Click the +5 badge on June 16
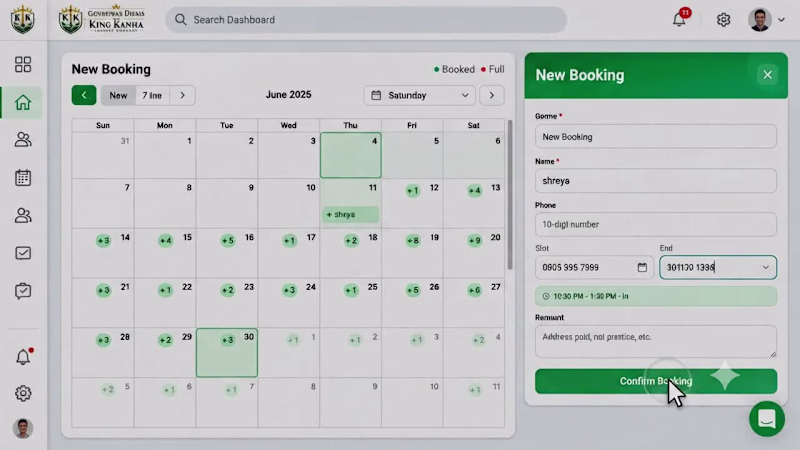Viewport: 800px width, 450px height. [x=228, y=241]
